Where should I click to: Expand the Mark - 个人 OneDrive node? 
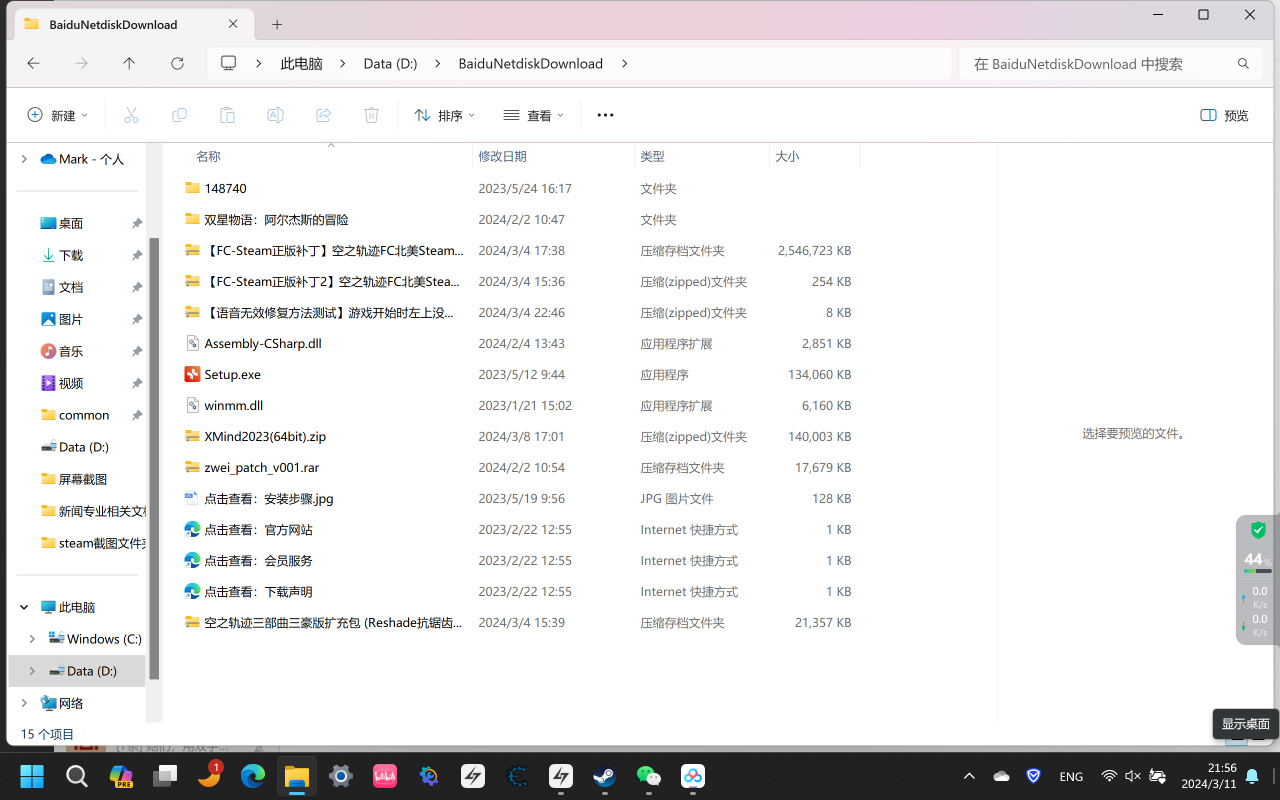coord(24,159)
